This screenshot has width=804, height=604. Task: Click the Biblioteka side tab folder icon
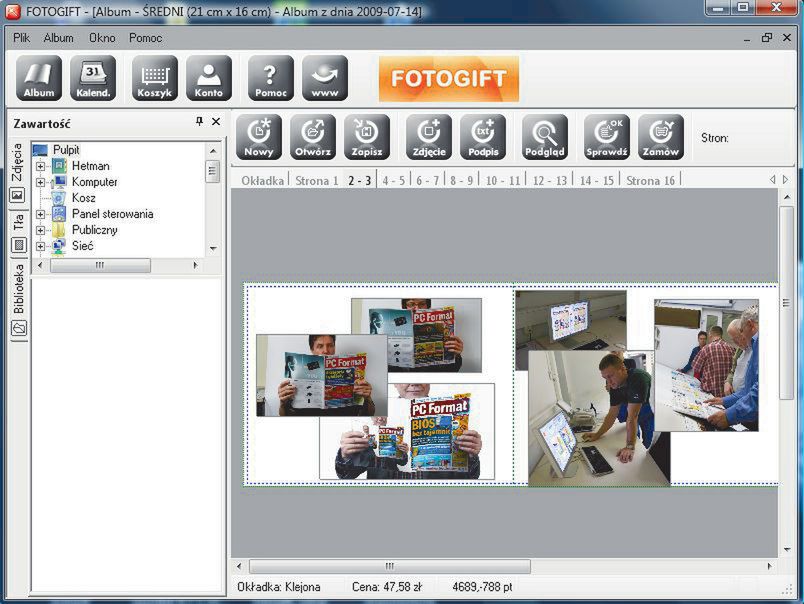[x=19, y=328]
